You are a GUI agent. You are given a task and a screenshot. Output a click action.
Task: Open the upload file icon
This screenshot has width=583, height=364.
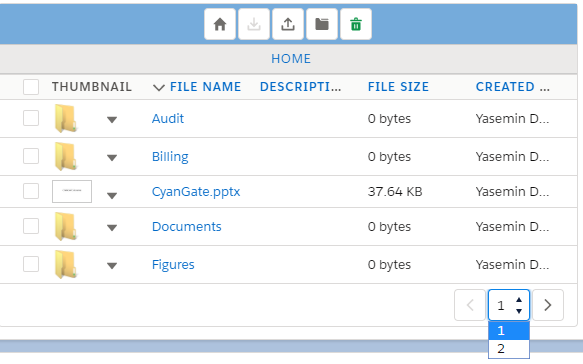(x=288, y=24)
